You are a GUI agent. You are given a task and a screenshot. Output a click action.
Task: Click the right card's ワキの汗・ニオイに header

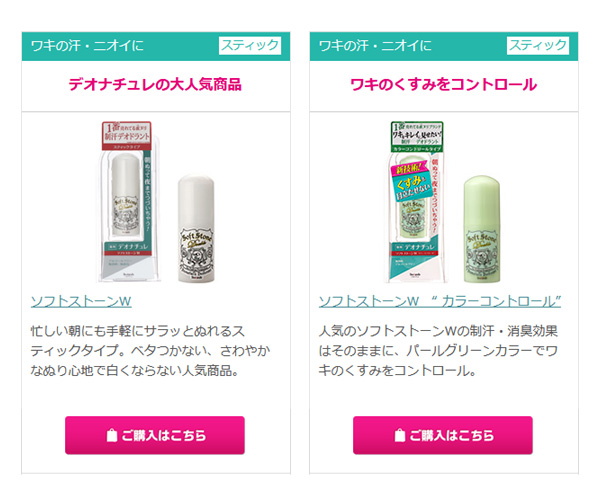(375, 46)
